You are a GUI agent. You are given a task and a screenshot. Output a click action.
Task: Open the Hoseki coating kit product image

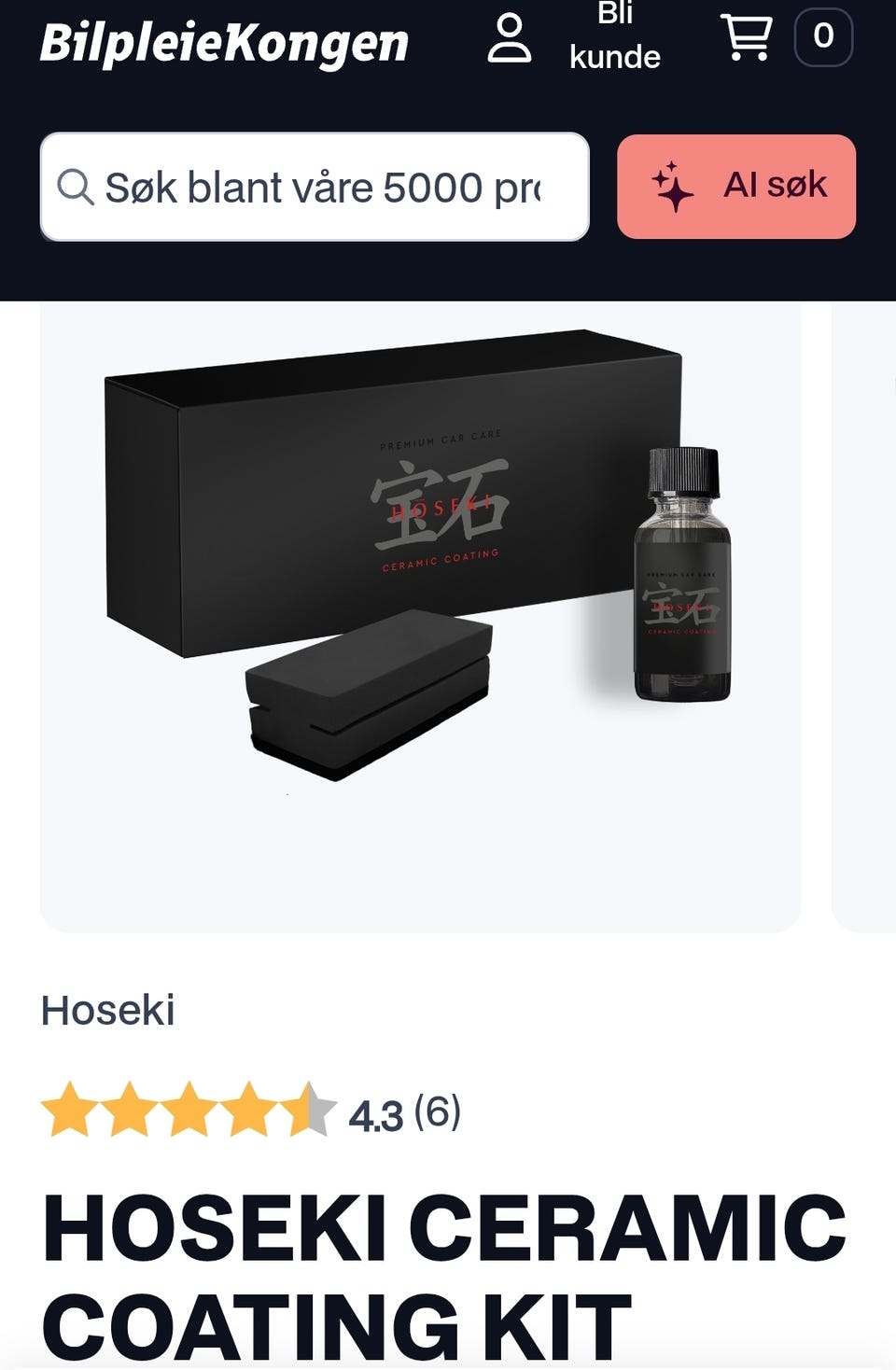tap(420, 616)
